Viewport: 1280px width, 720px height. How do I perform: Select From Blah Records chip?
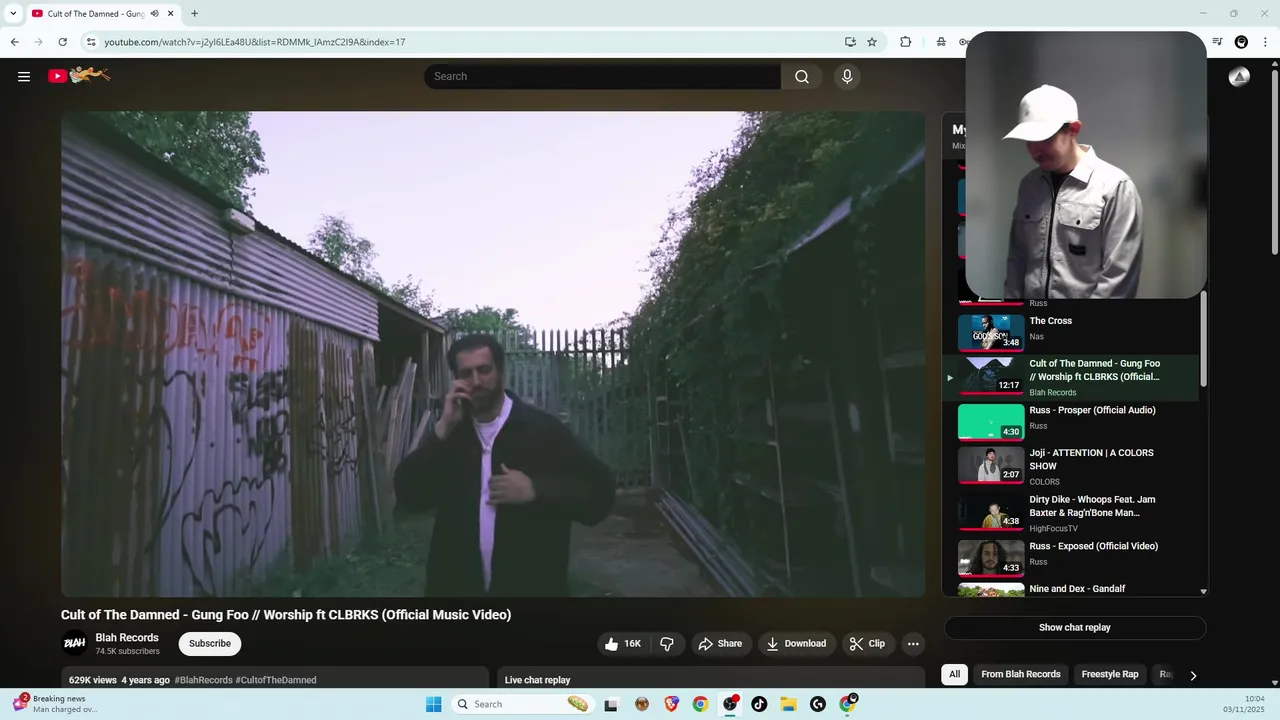coord(1021,674)
